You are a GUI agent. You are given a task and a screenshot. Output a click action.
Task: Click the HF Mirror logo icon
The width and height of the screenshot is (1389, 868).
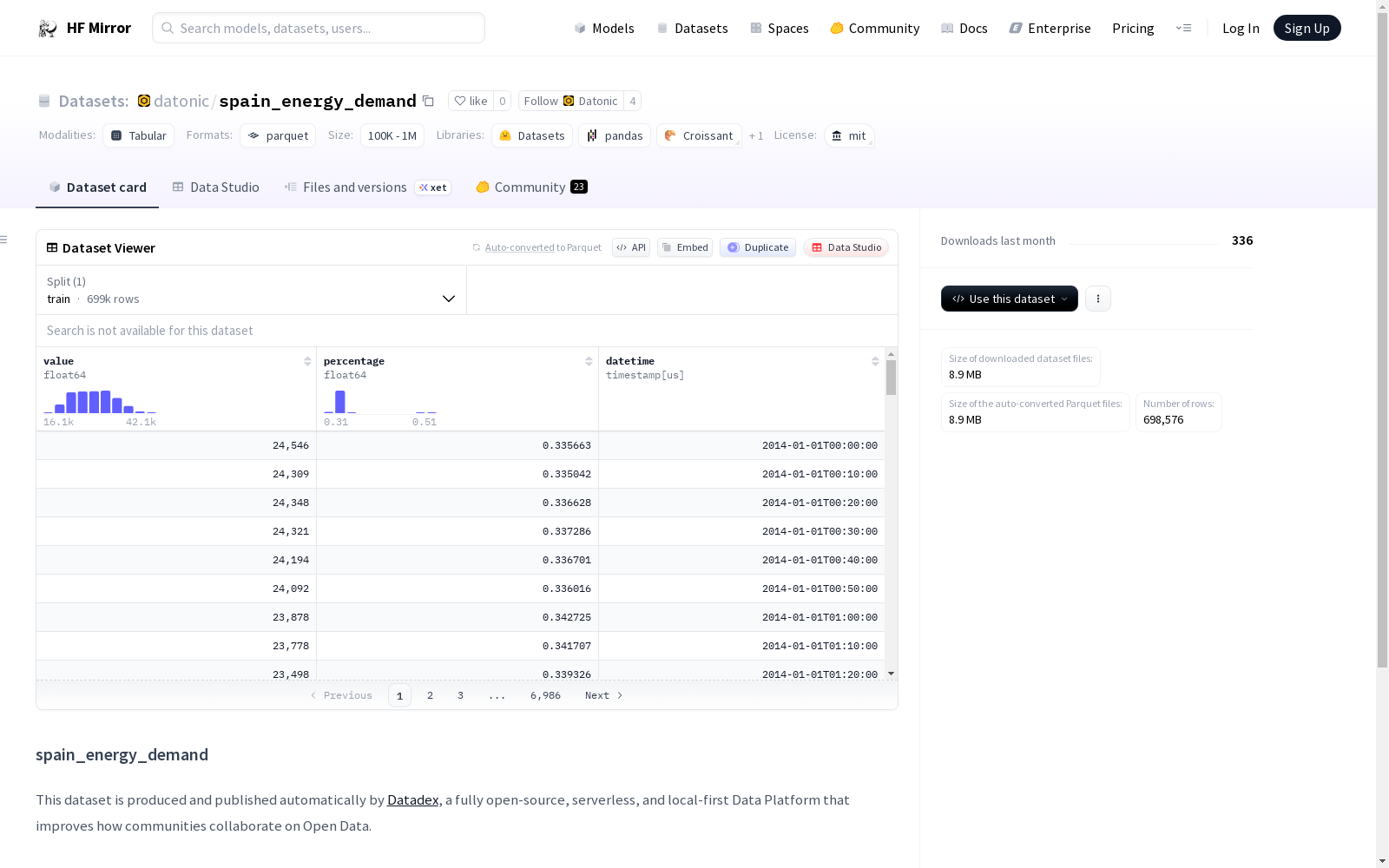tap(48, 29)
